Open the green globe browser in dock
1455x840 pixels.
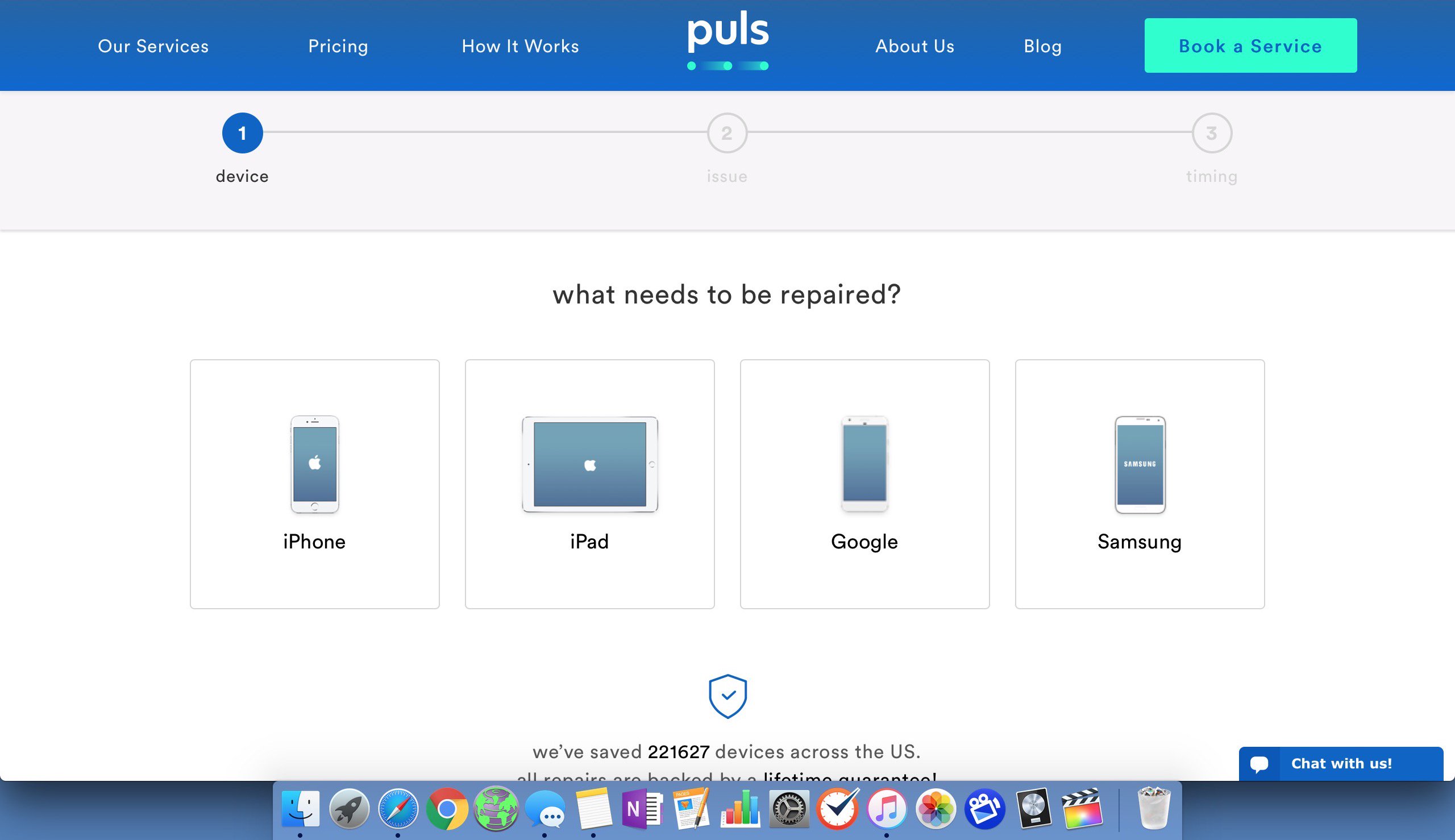click(x=496, y=808)
